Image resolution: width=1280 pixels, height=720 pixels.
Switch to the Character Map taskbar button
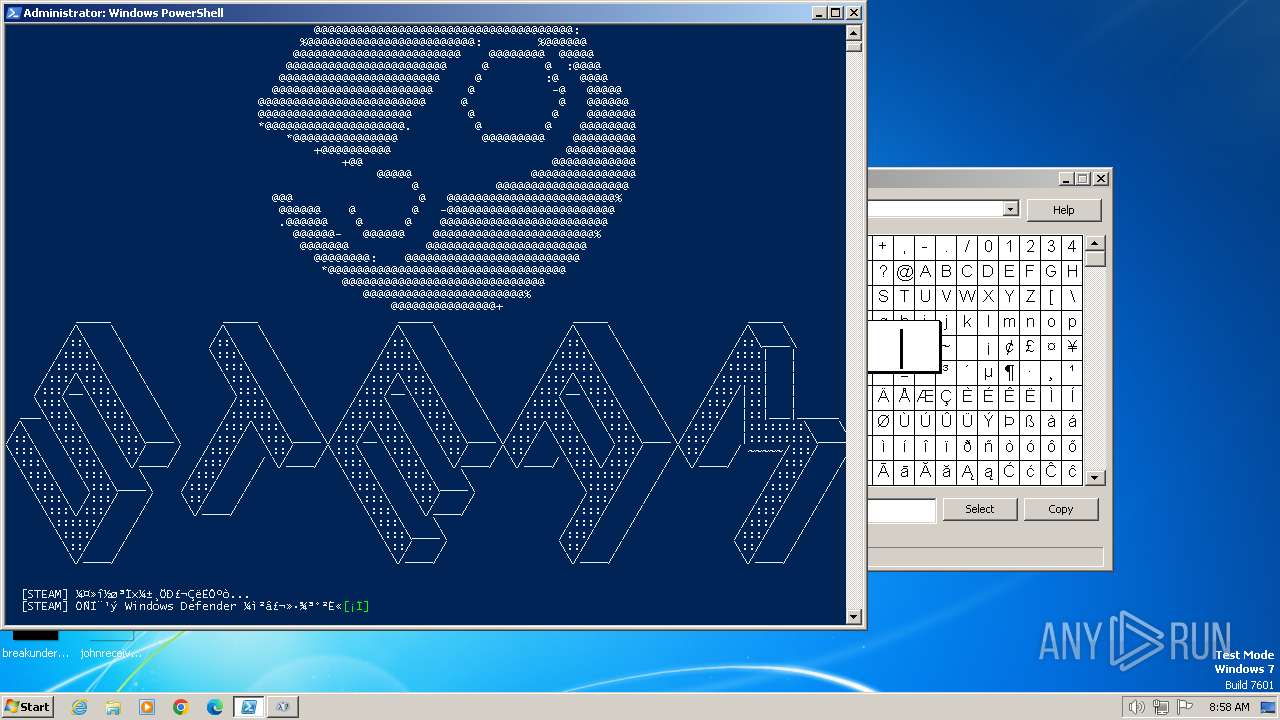[x=283, y=707]
